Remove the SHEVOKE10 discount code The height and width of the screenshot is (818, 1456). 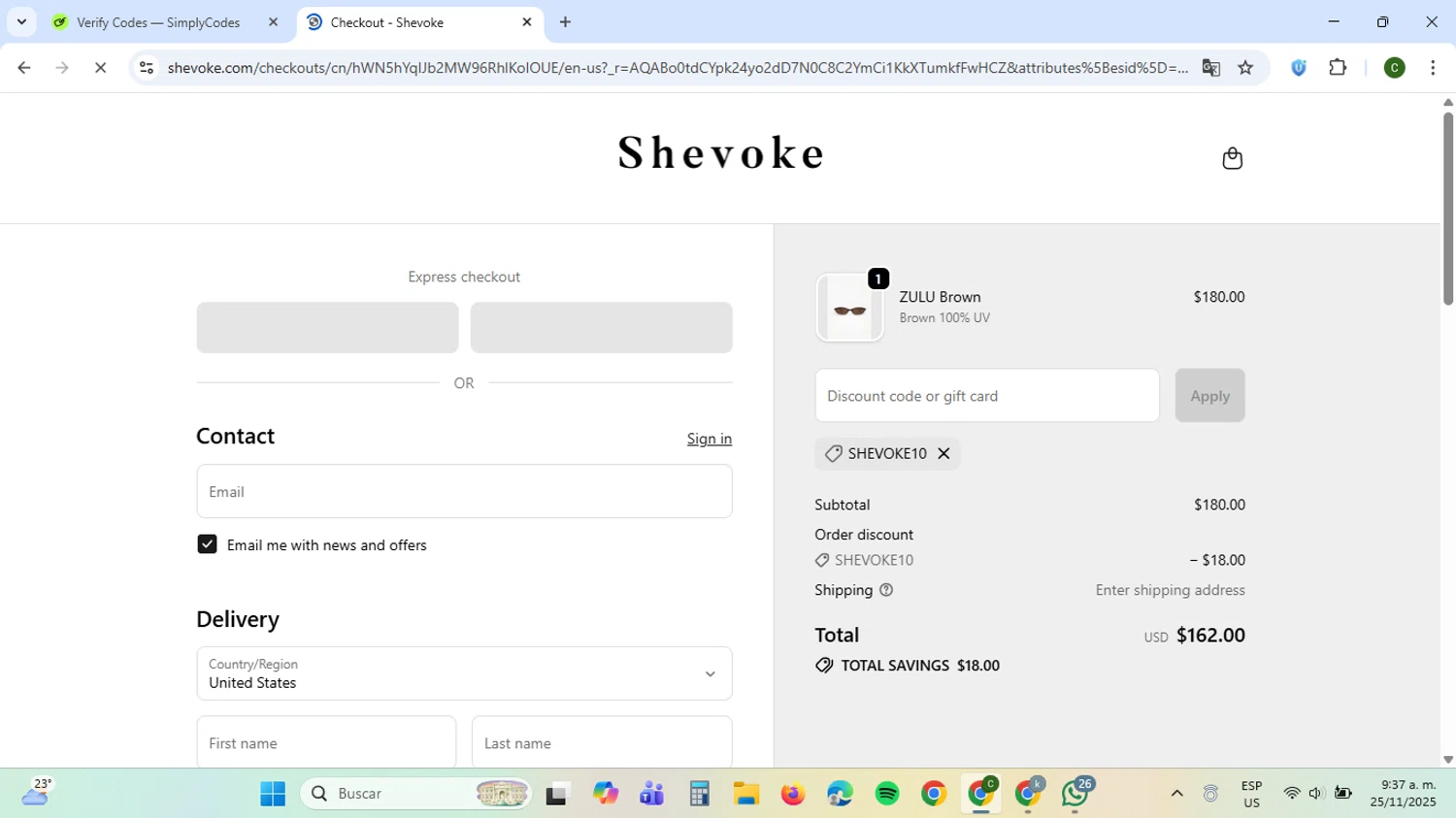click(x=943, y=453)
